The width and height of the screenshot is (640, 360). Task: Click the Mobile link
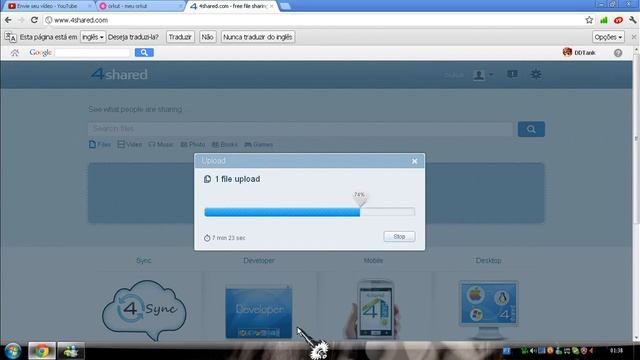coord(373,260)
